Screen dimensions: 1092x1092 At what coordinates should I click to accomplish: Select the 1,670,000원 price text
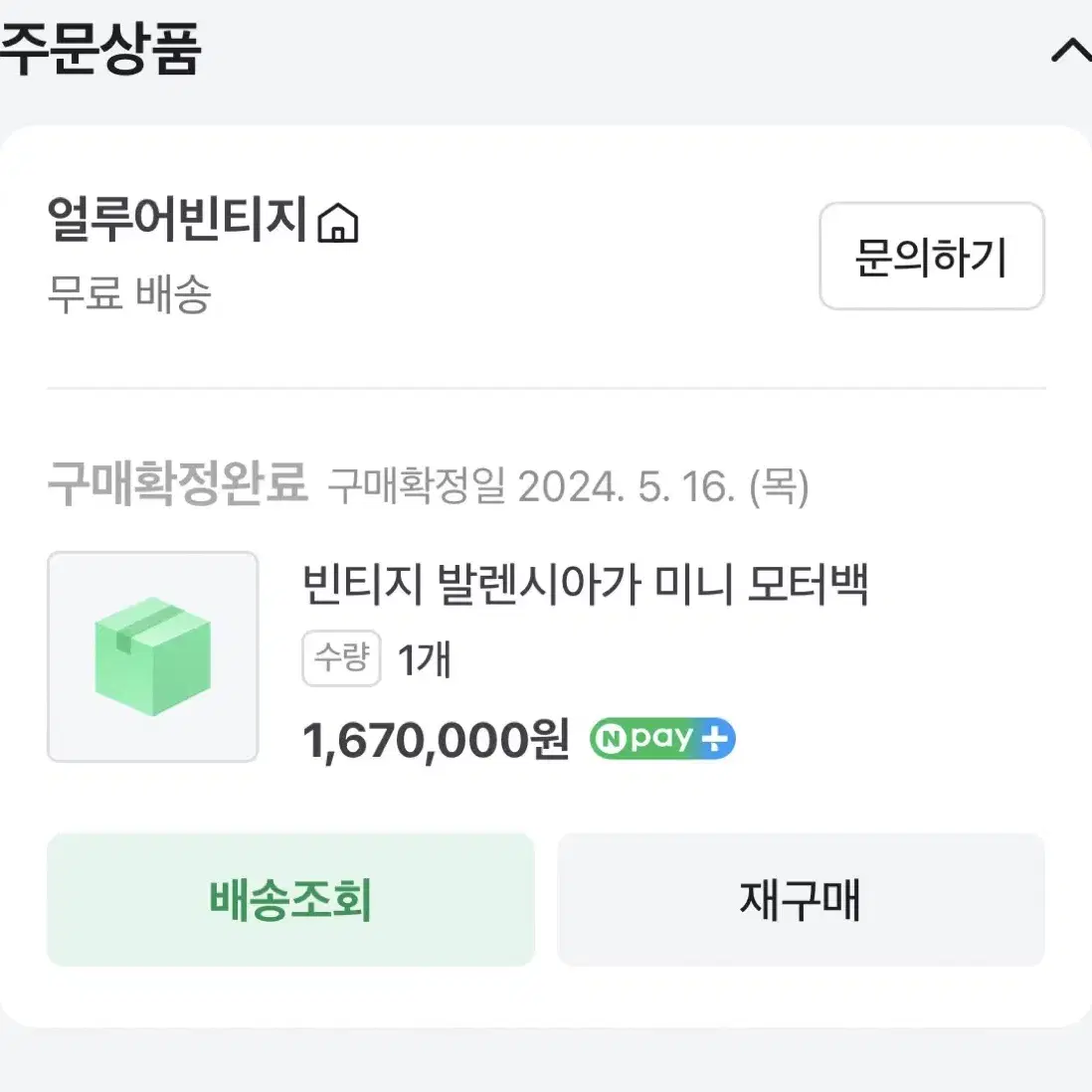click(436, 740)
